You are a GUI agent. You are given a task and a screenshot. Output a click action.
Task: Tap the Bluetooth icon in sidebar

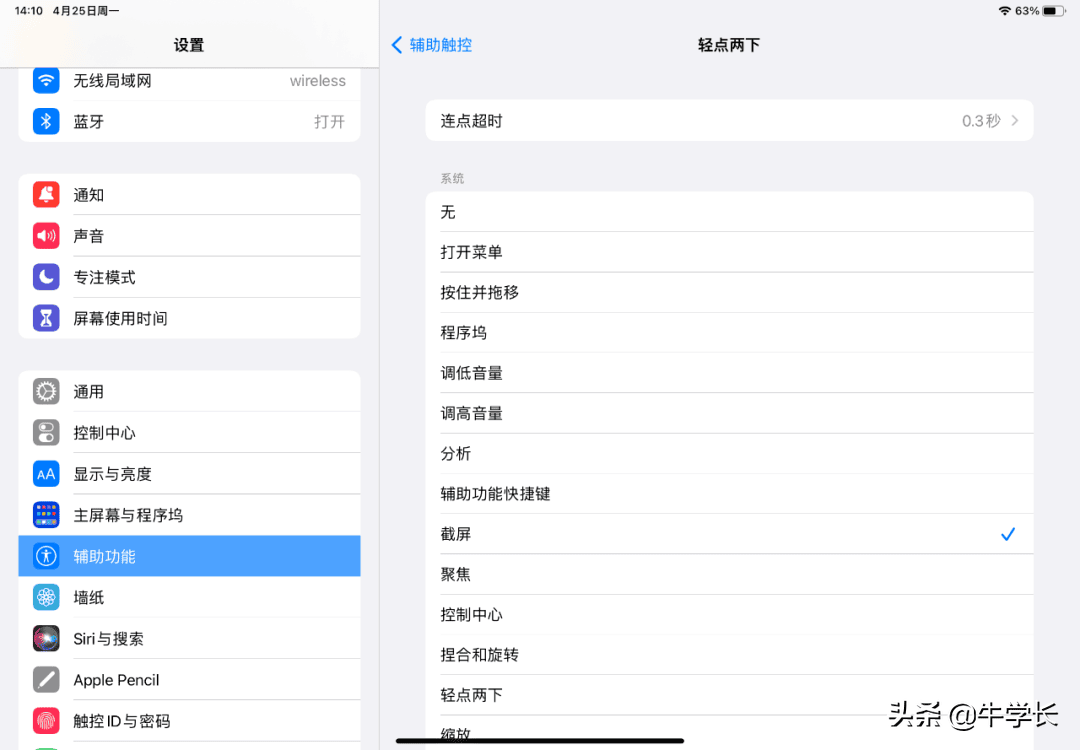coord(46,121)
